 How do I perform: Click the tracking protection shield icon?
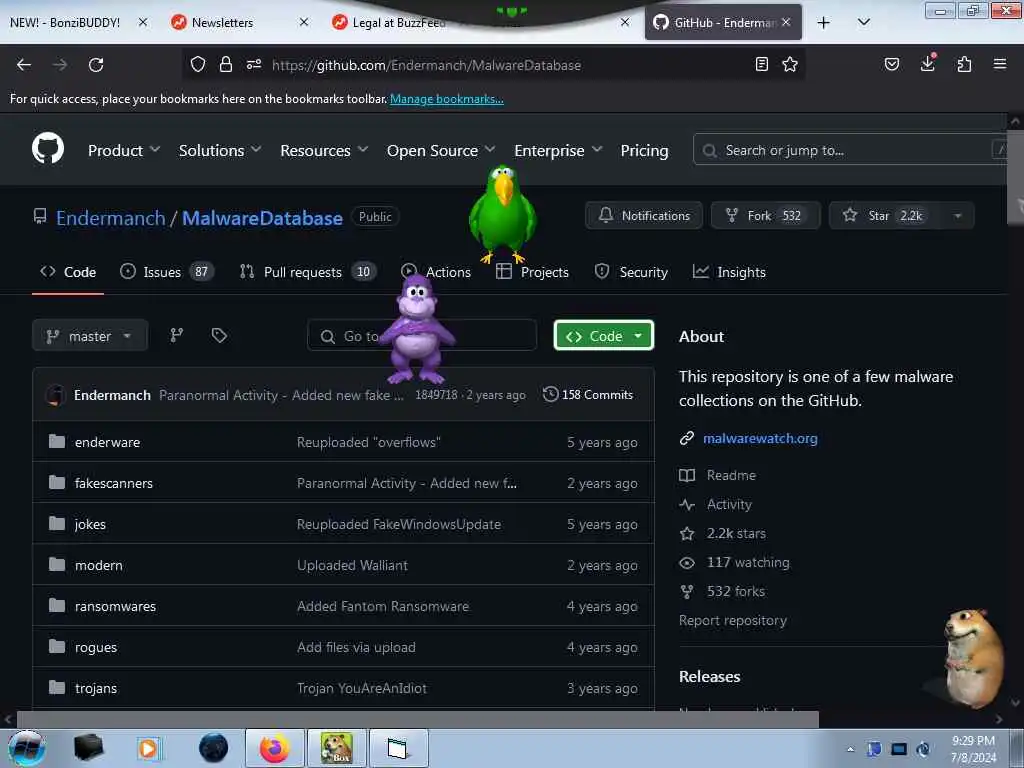click(x=197, y=65)
